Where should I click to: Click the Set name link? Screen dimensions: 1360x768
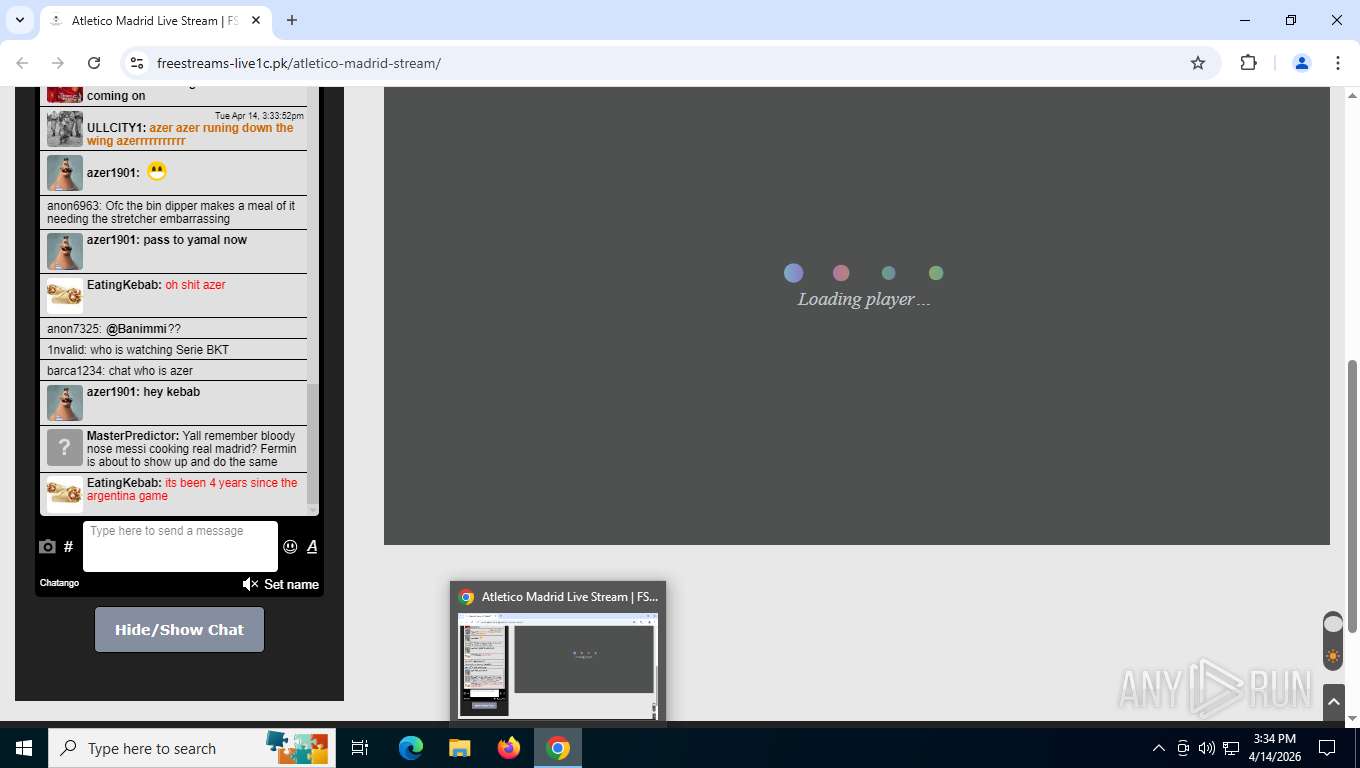point(291,584)
